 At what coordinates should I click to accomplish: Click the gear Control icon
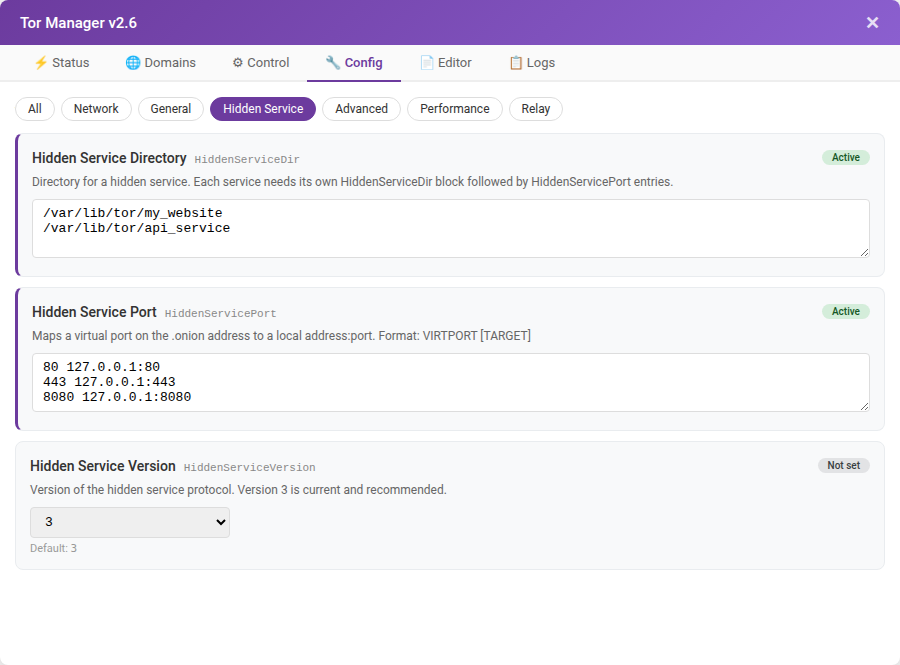click(x=238, y=63)
